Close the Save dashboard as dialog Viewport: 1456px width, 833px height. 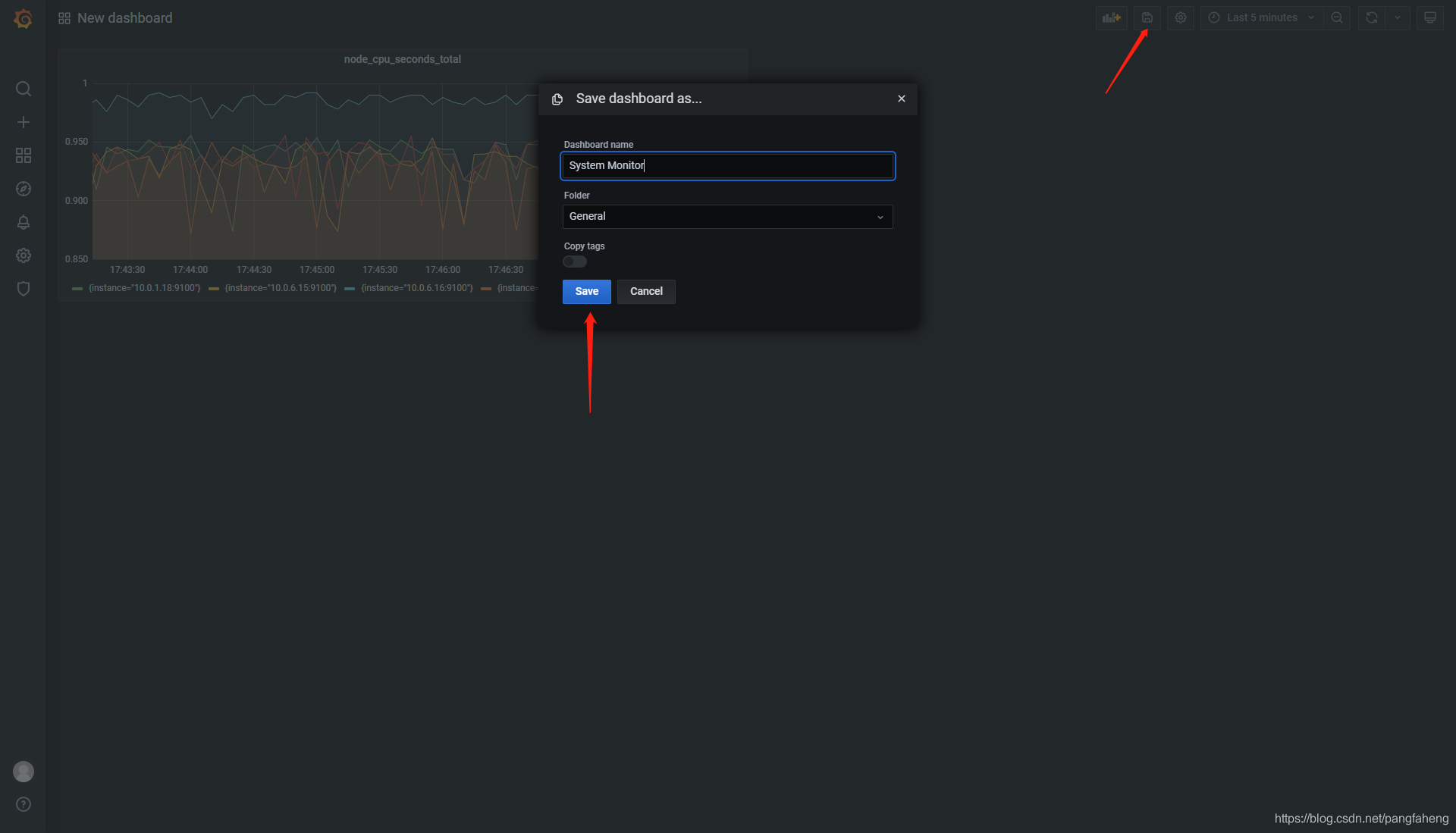[902, 99]
